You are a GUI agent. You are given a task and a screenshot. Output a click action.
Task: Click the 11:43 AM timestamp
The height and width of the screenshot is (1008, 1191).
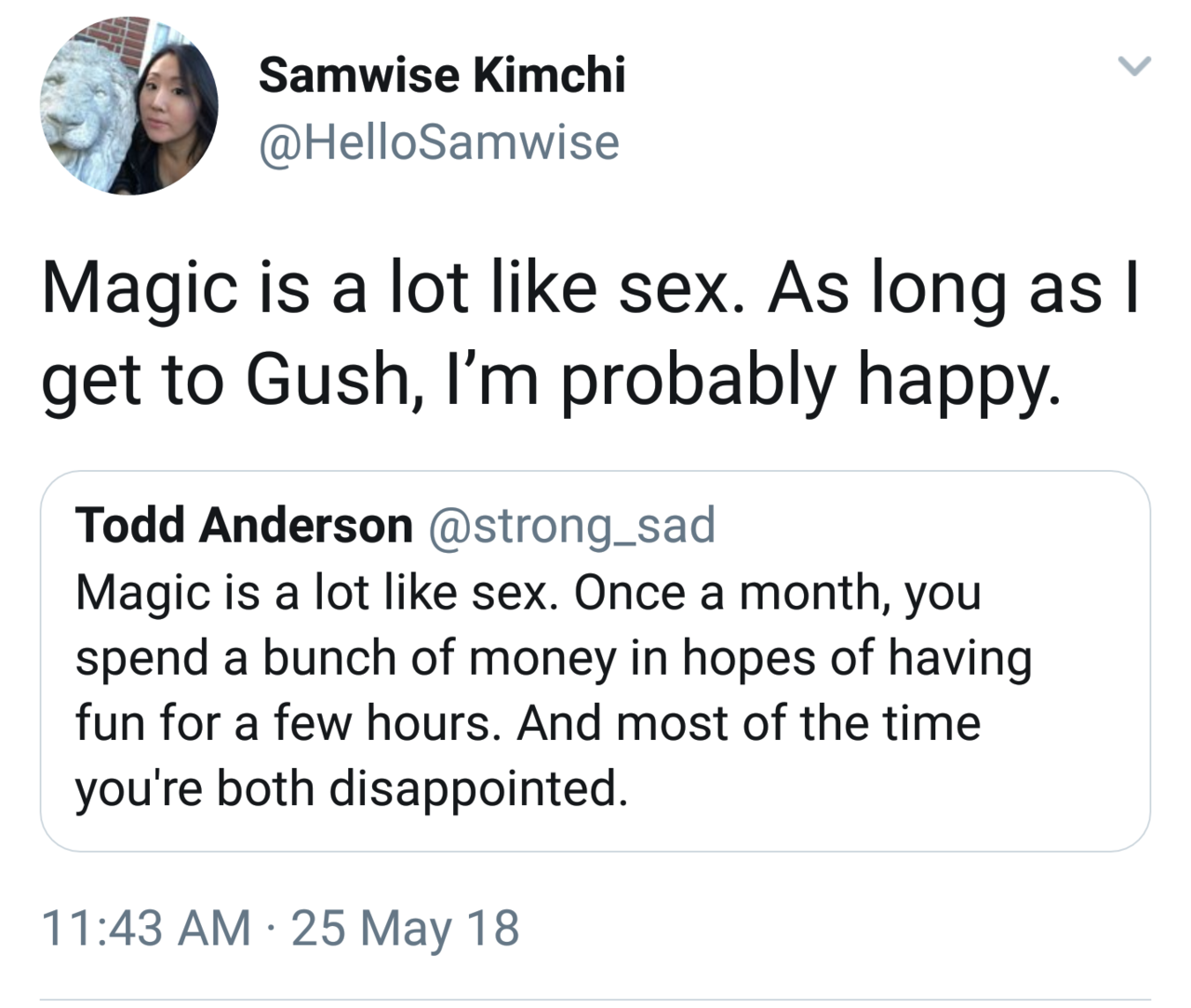coord(146,928)
